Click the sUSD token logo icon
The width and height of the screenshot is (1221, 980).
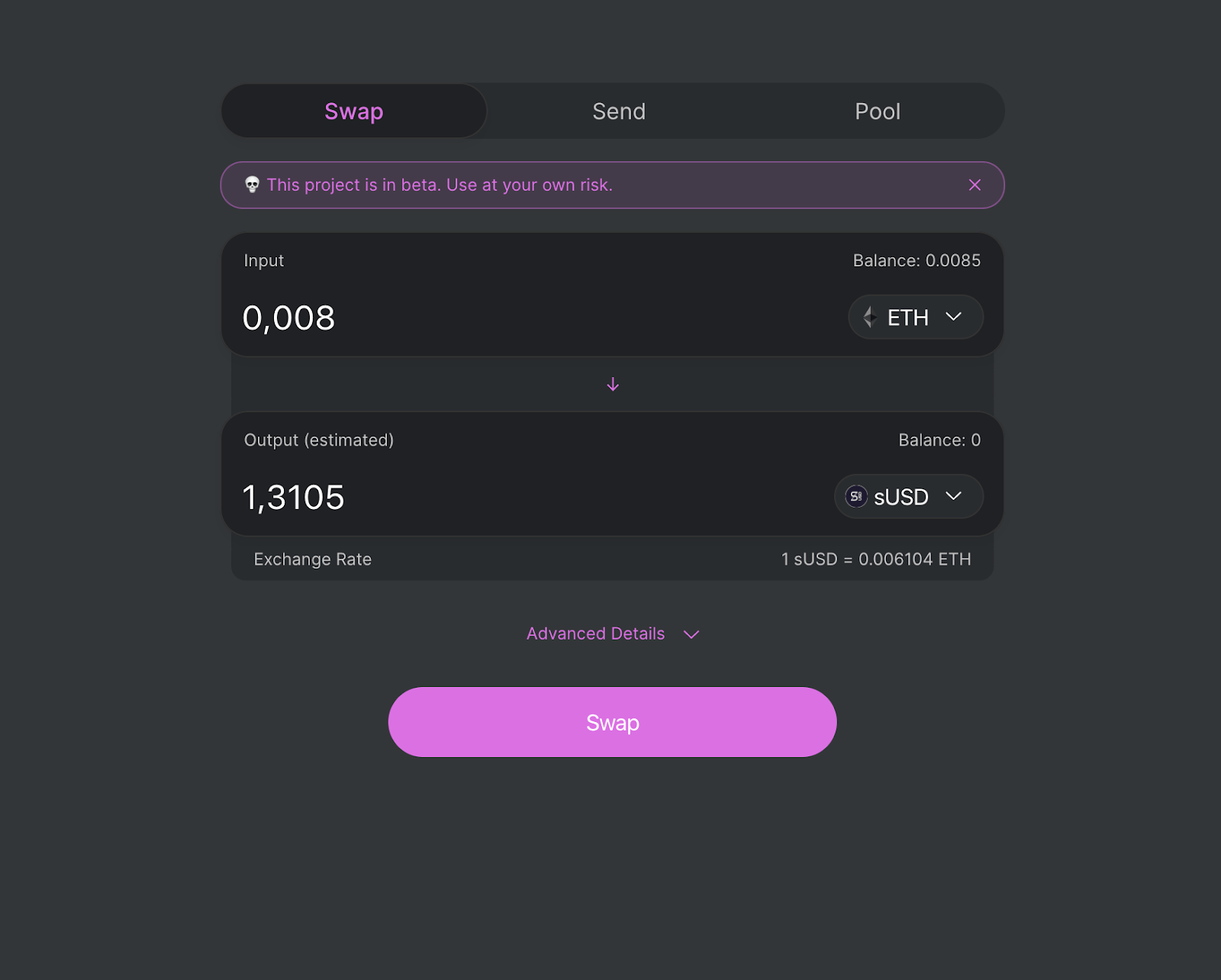[x=855, y=496]
